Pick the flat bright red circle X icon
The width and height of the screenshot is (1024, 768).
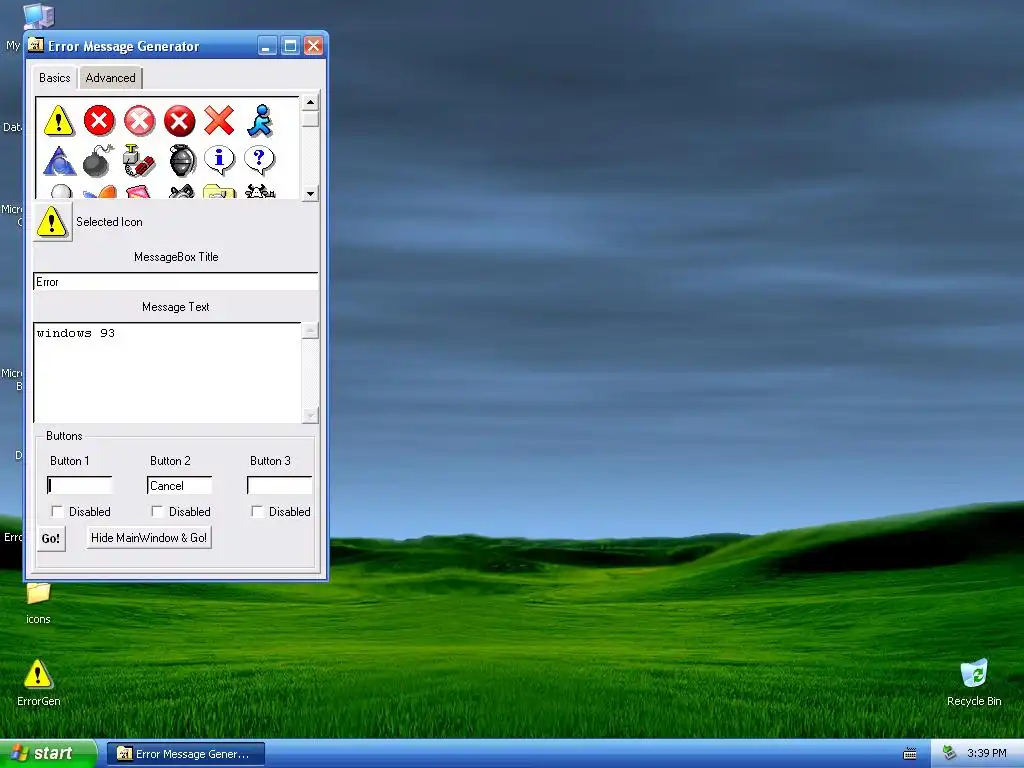(x=99, y=121)
